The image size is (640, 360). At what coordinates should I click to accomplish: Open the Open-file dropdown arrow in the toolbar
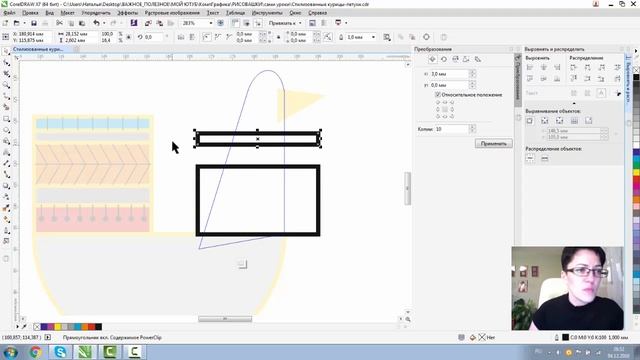coord(24,23)
